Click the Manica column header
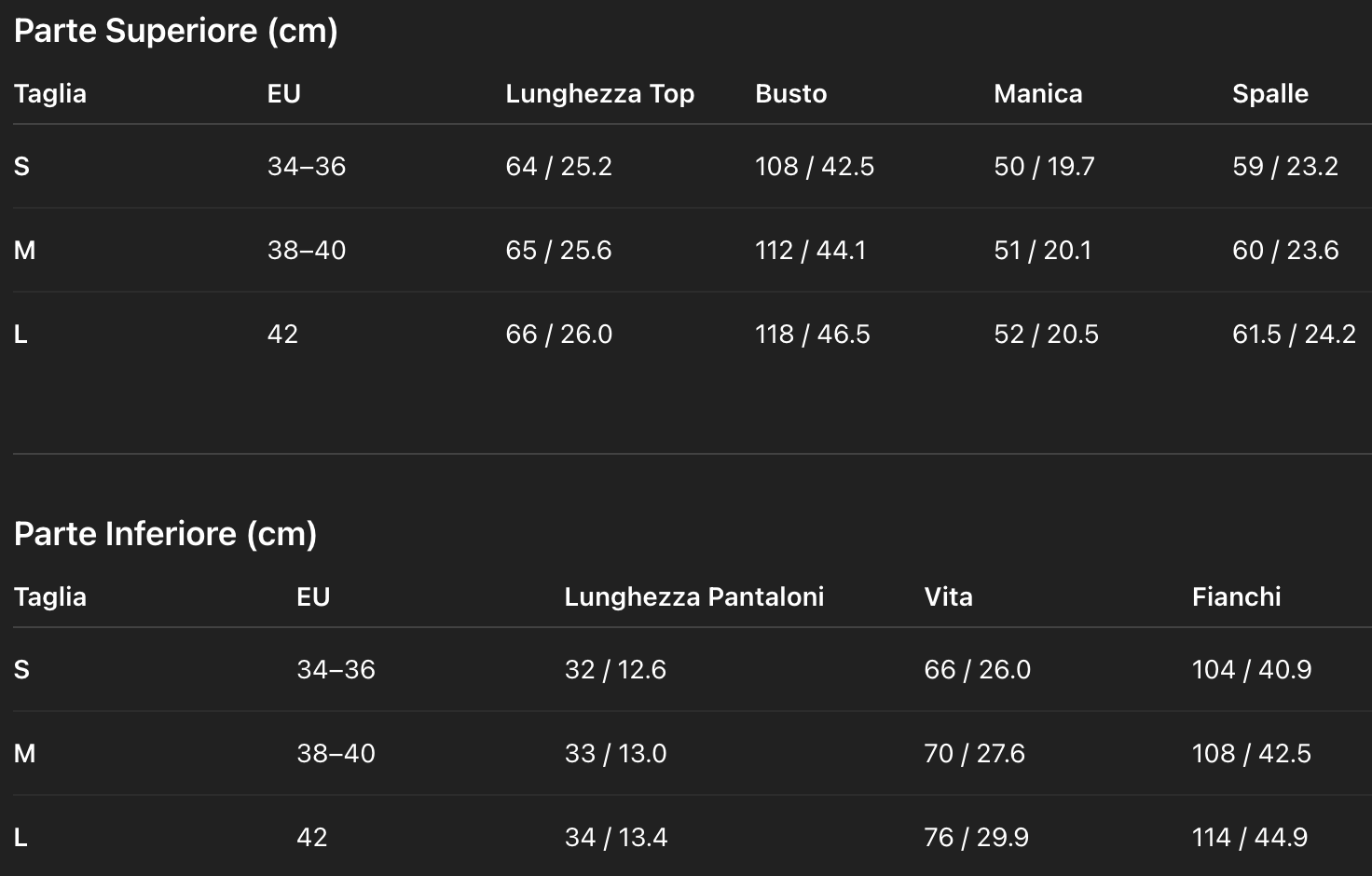 point(1037,94)
